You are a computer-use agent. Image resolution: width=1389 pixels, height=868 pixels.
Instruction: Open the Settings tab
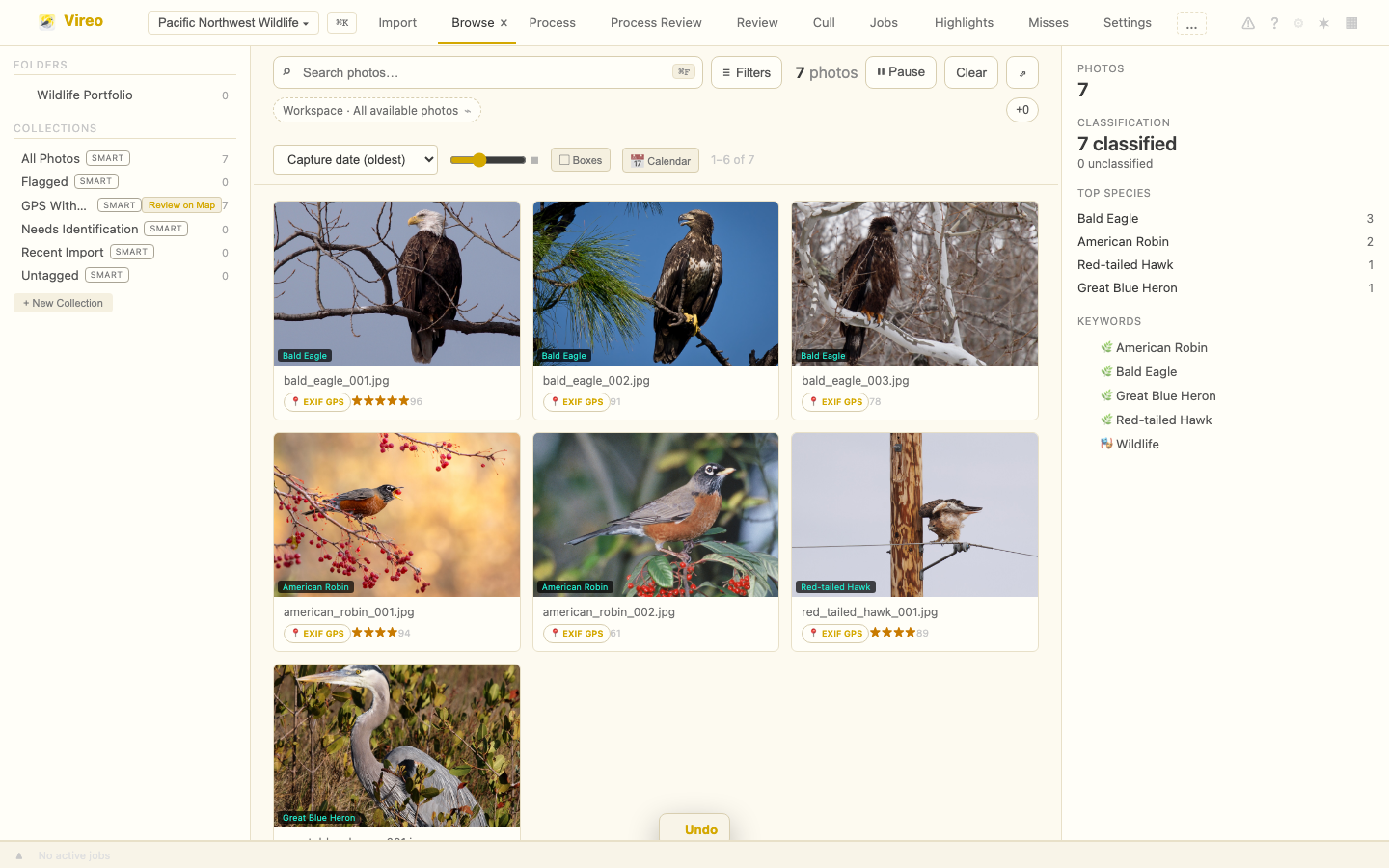(1128, 22)
